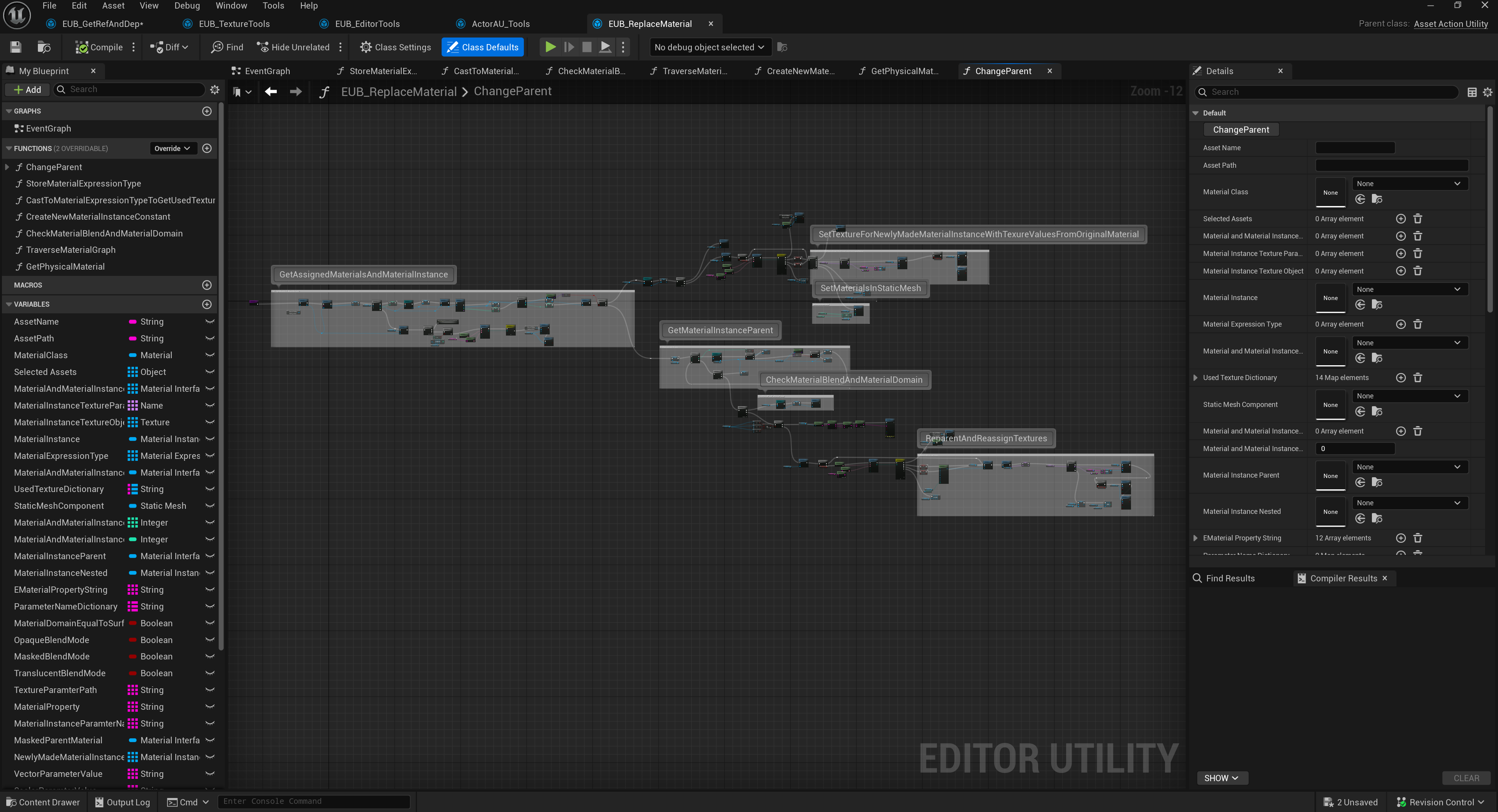Toggle visibility eye for AssetName variable
This screenshot has width=1498, height=812.
210,322
